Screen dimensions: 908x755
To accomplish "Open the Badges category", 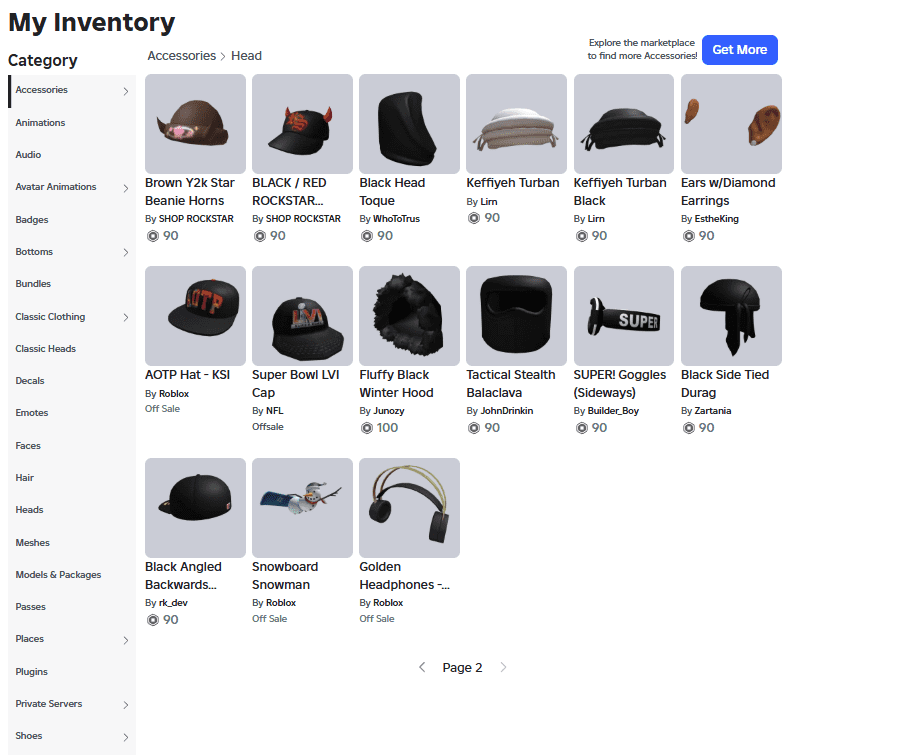I will [32, 220].
